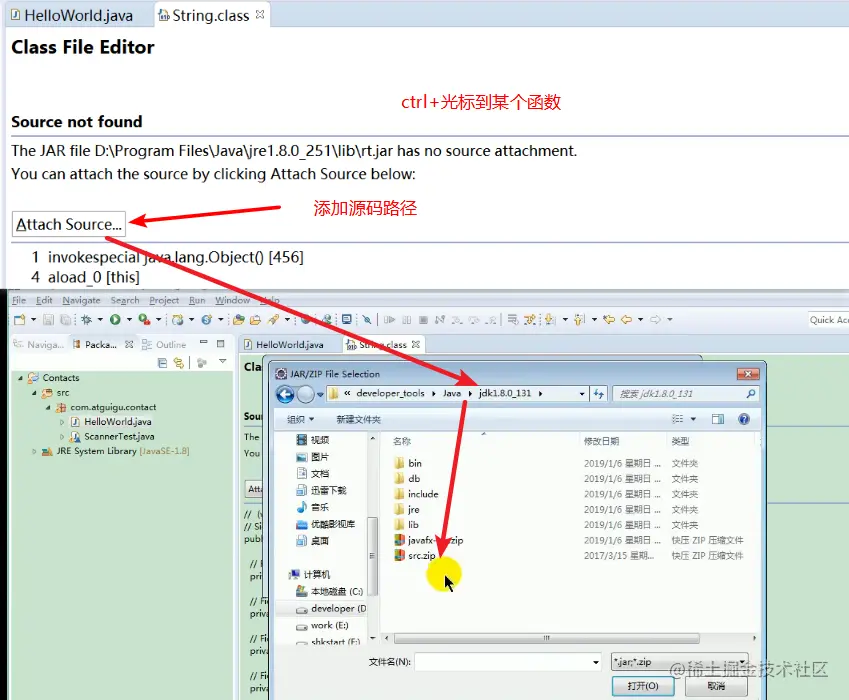Switch to String.class tab in top editor
The image size is (849, 700).
tap(211, 15)
